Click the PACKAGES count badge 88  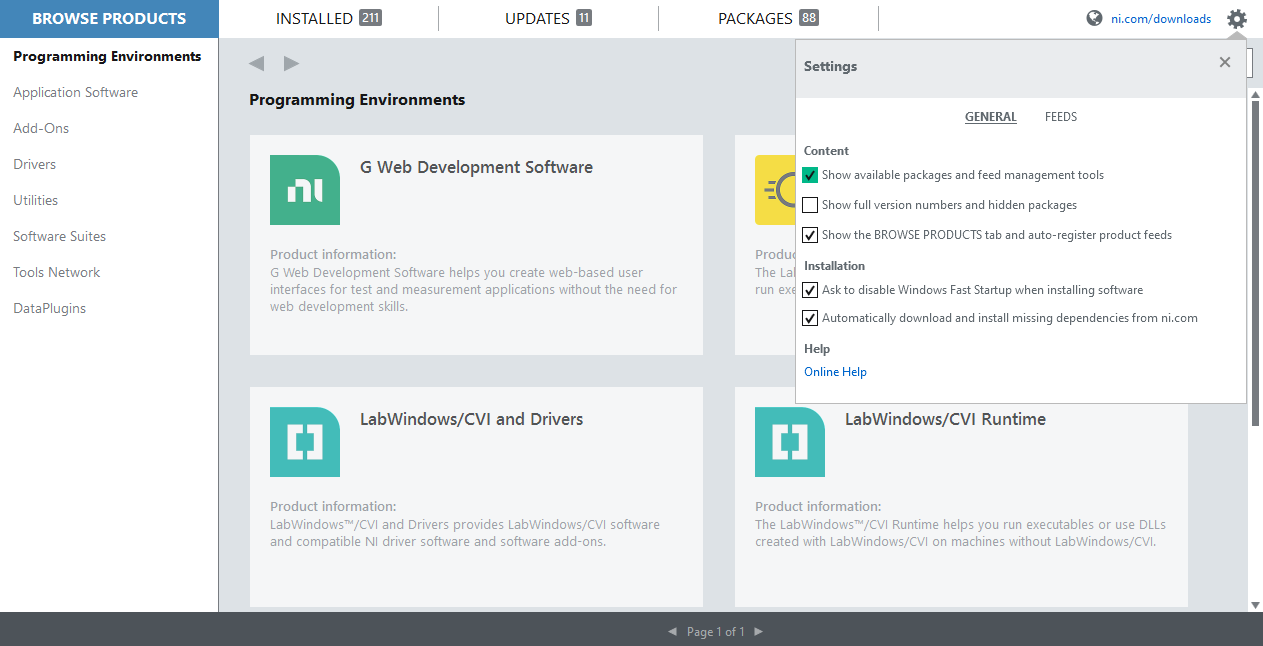(x=809, y=19)
